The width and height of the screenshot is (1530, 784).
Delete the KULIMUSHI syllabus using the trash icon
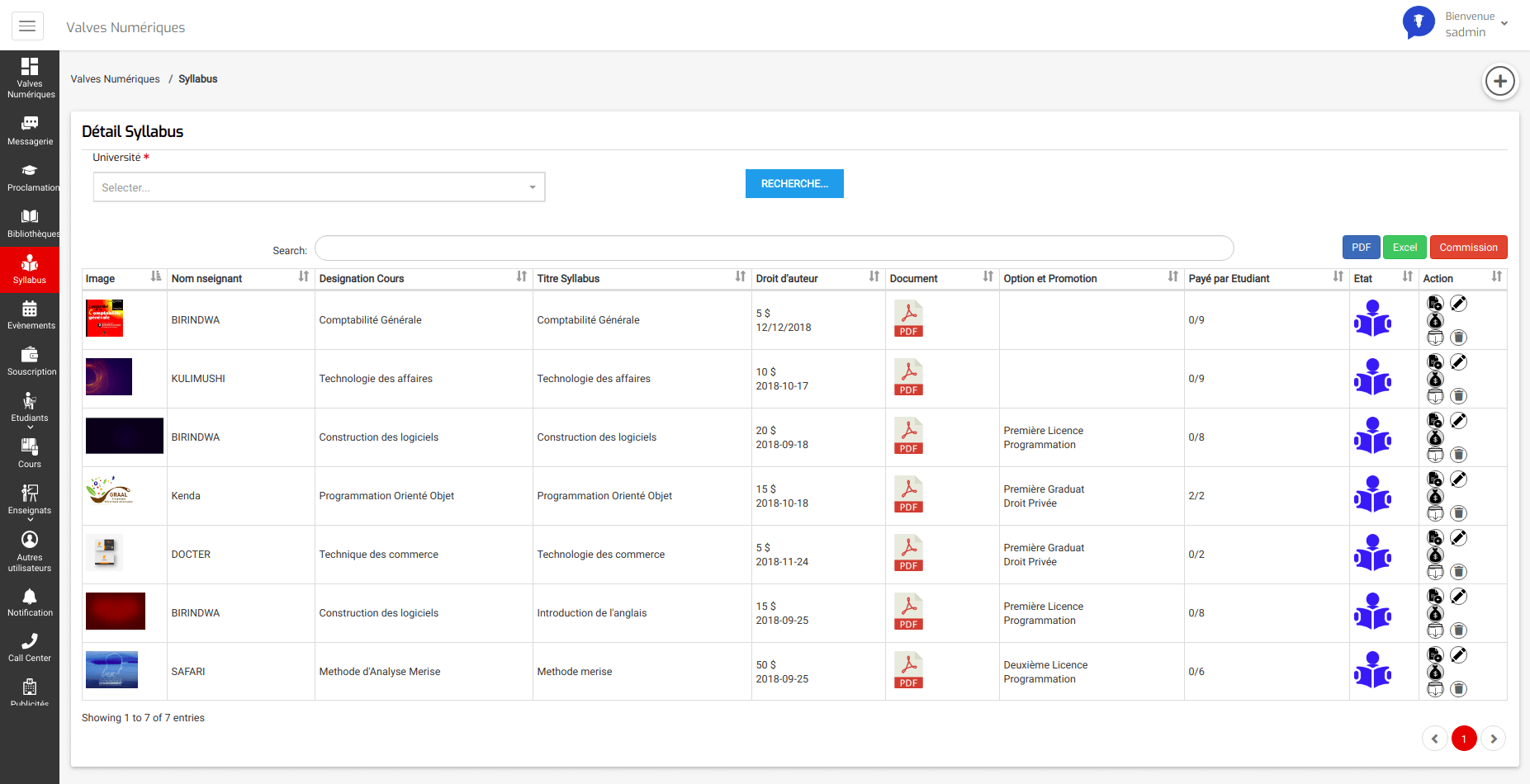click(x=1459, y=396)
